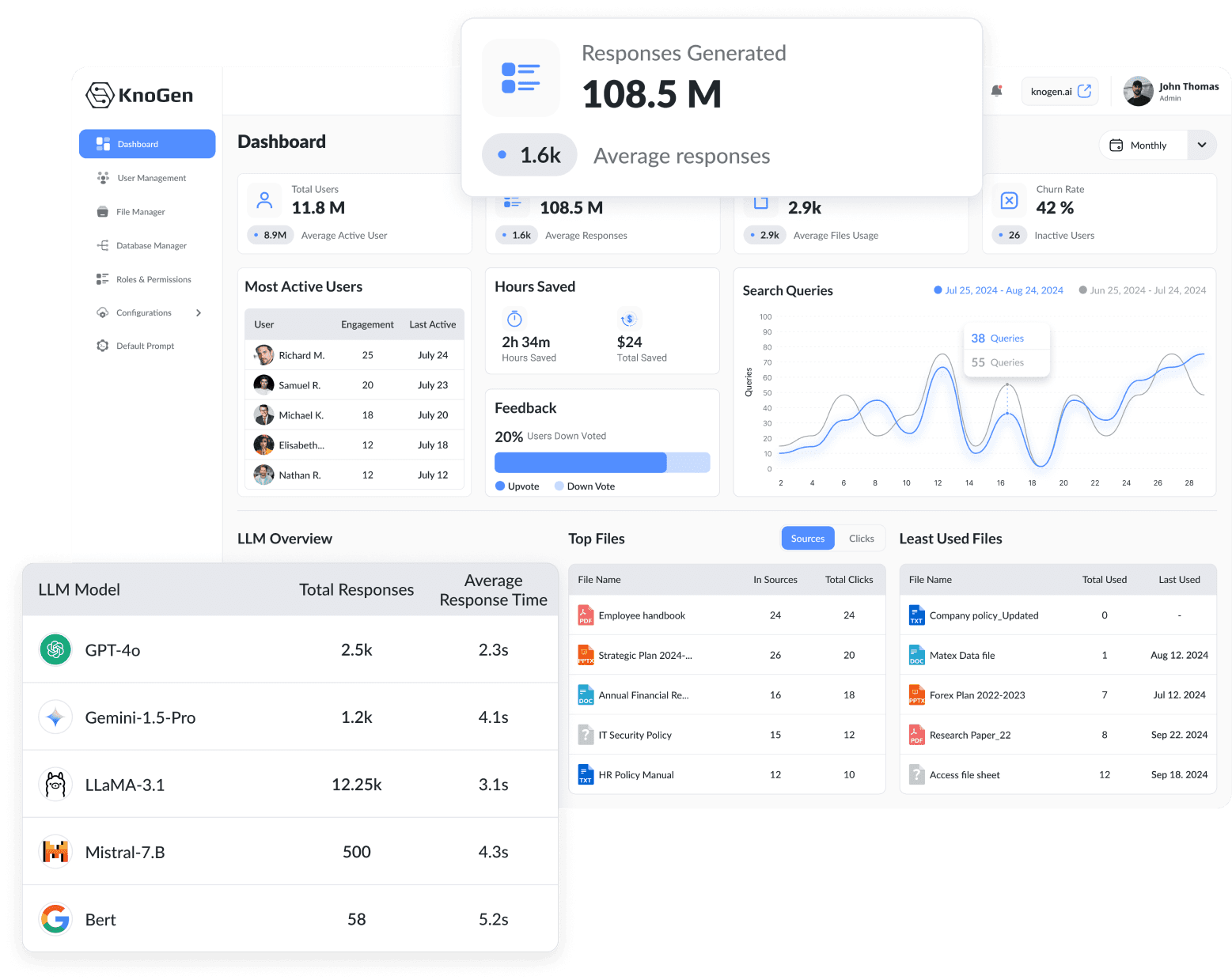Select the Sources tab button
Screen dimensions: 1232x980
pyautogui.click(x=807, y=539)
